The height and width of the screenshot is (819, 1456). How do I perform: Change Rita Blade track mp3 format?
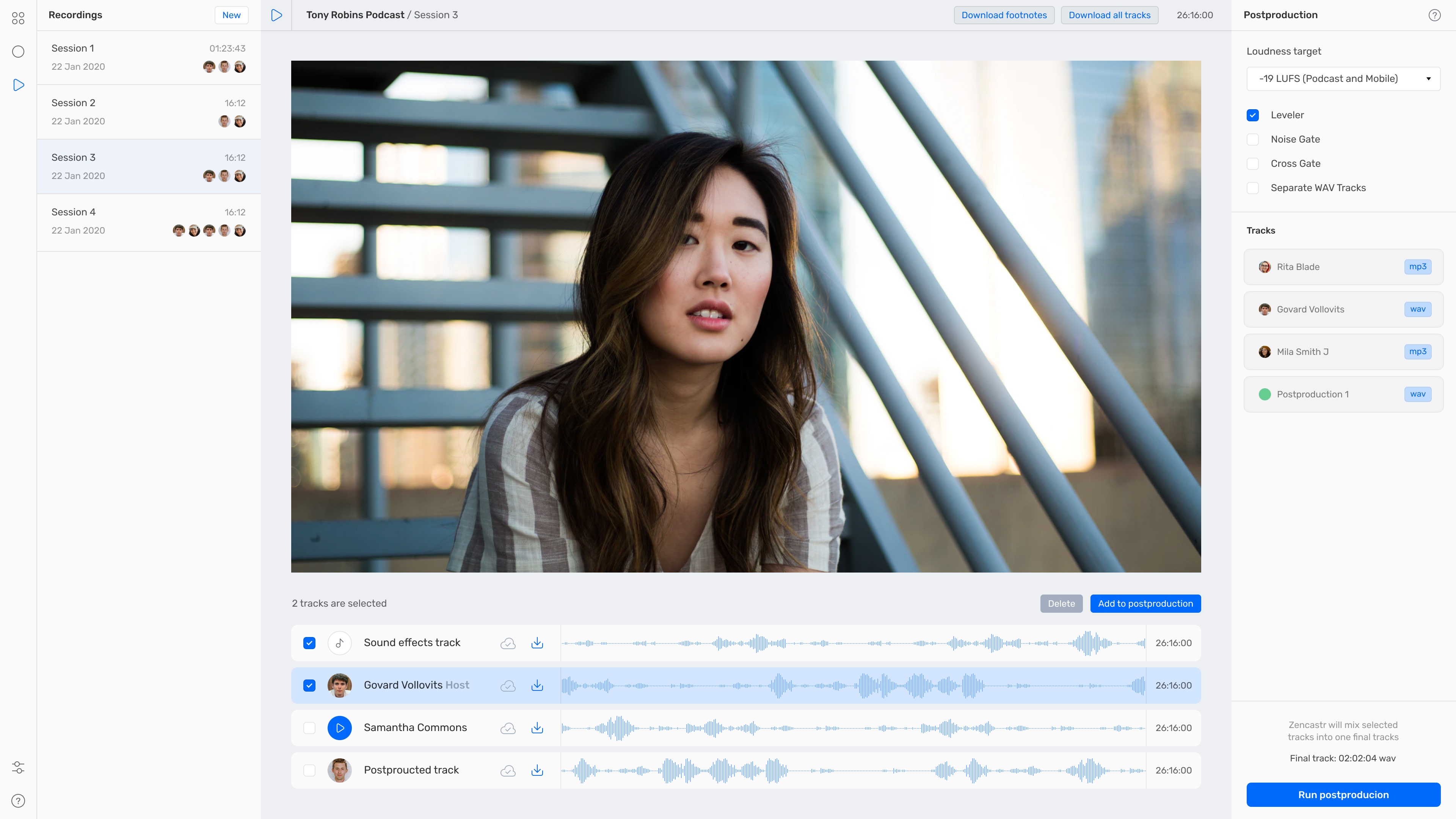point(1417,267)
